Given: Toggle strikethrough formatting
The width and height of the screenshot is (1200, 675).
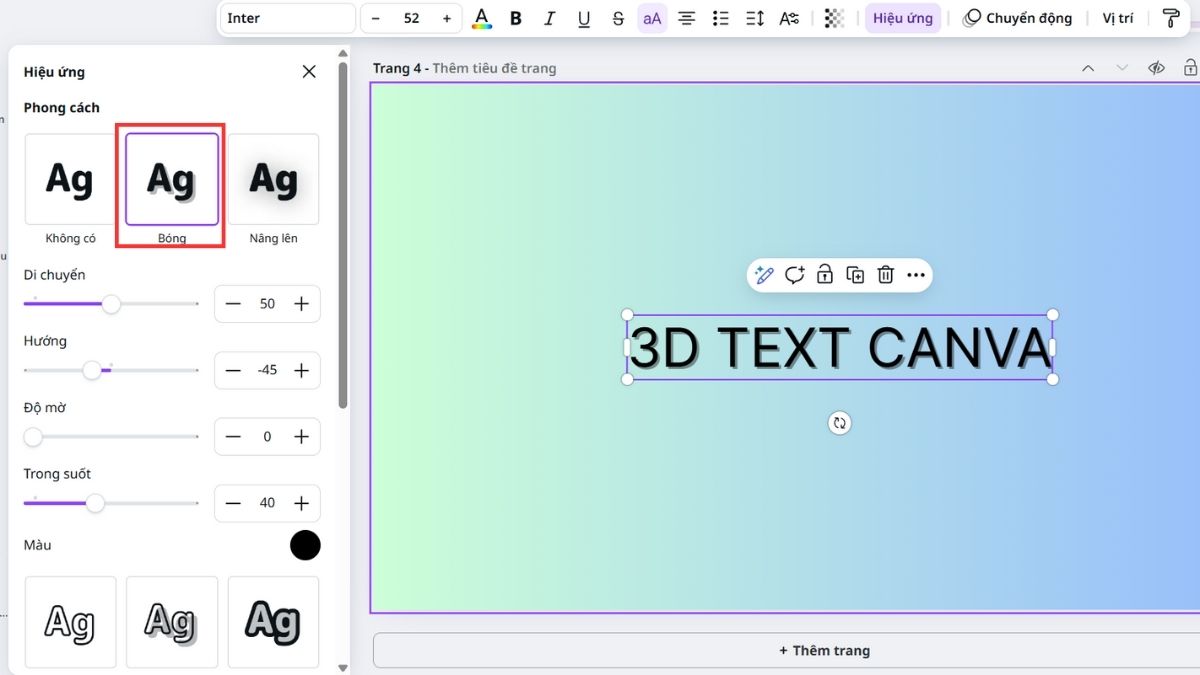Looking at the screenshot, I should (618, 18).
